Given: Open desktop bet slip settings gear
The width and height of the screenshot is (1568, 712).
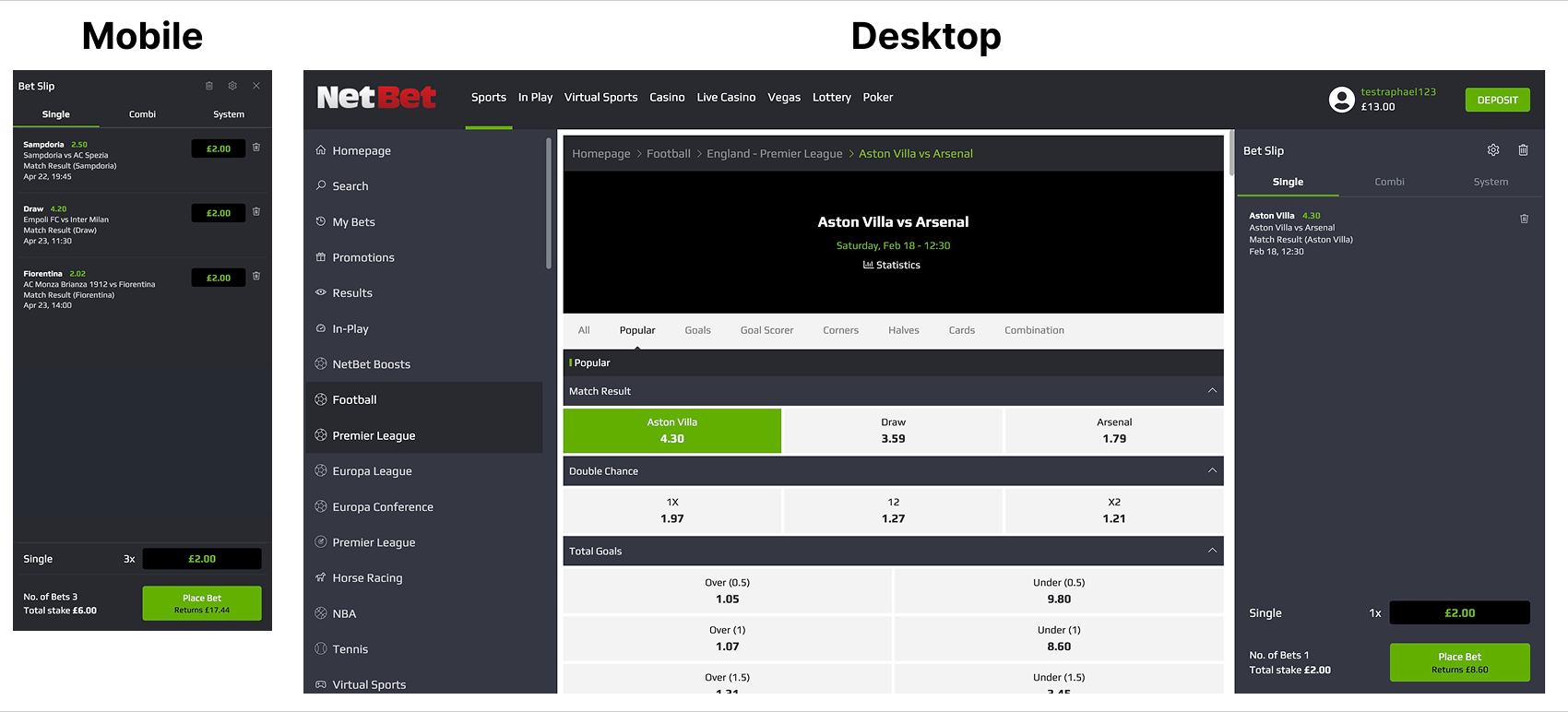Looking at the screenshot, I should point(1493,150).
